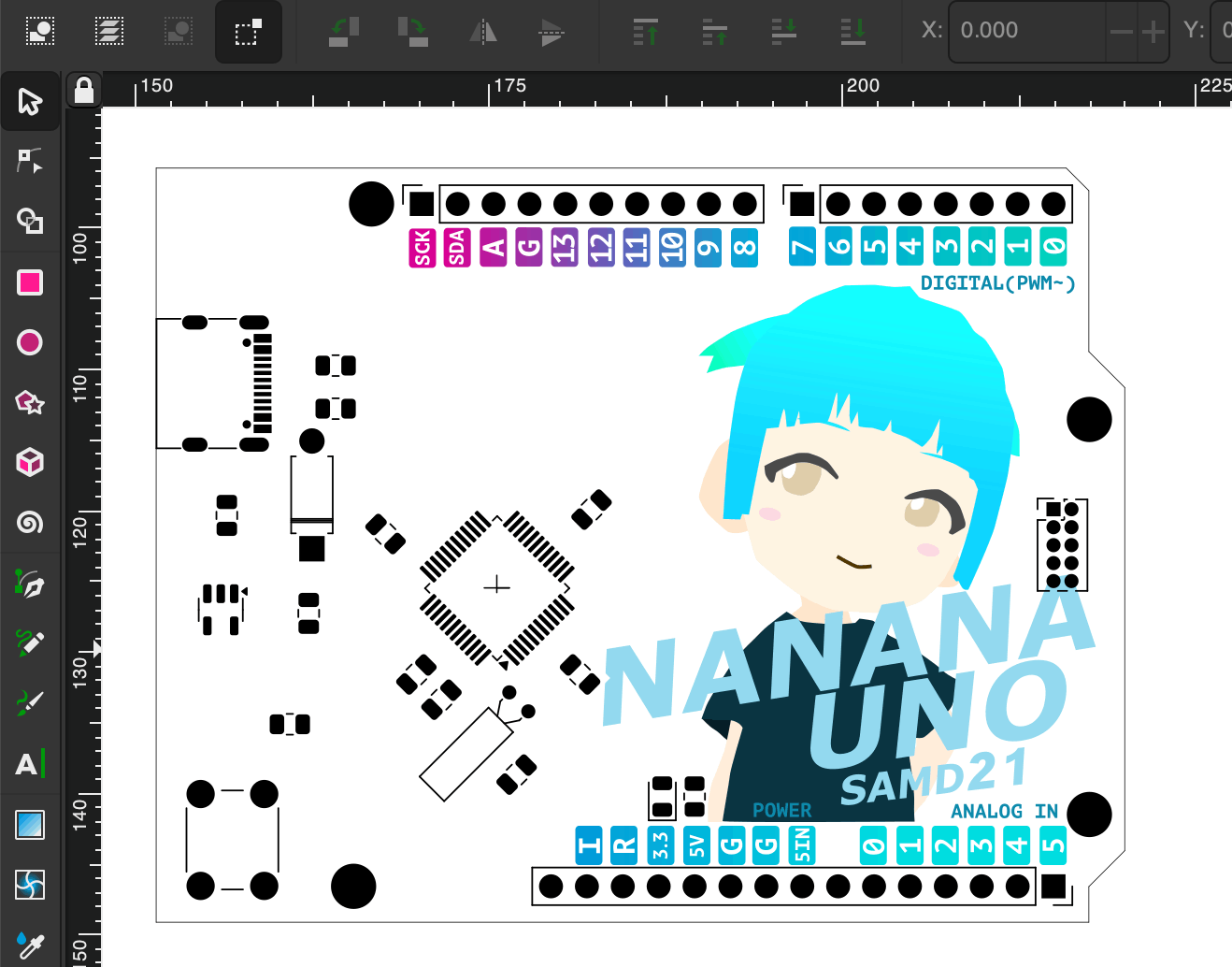Select the Rectangle tool

pyautogui.click(x=30, y=282)
